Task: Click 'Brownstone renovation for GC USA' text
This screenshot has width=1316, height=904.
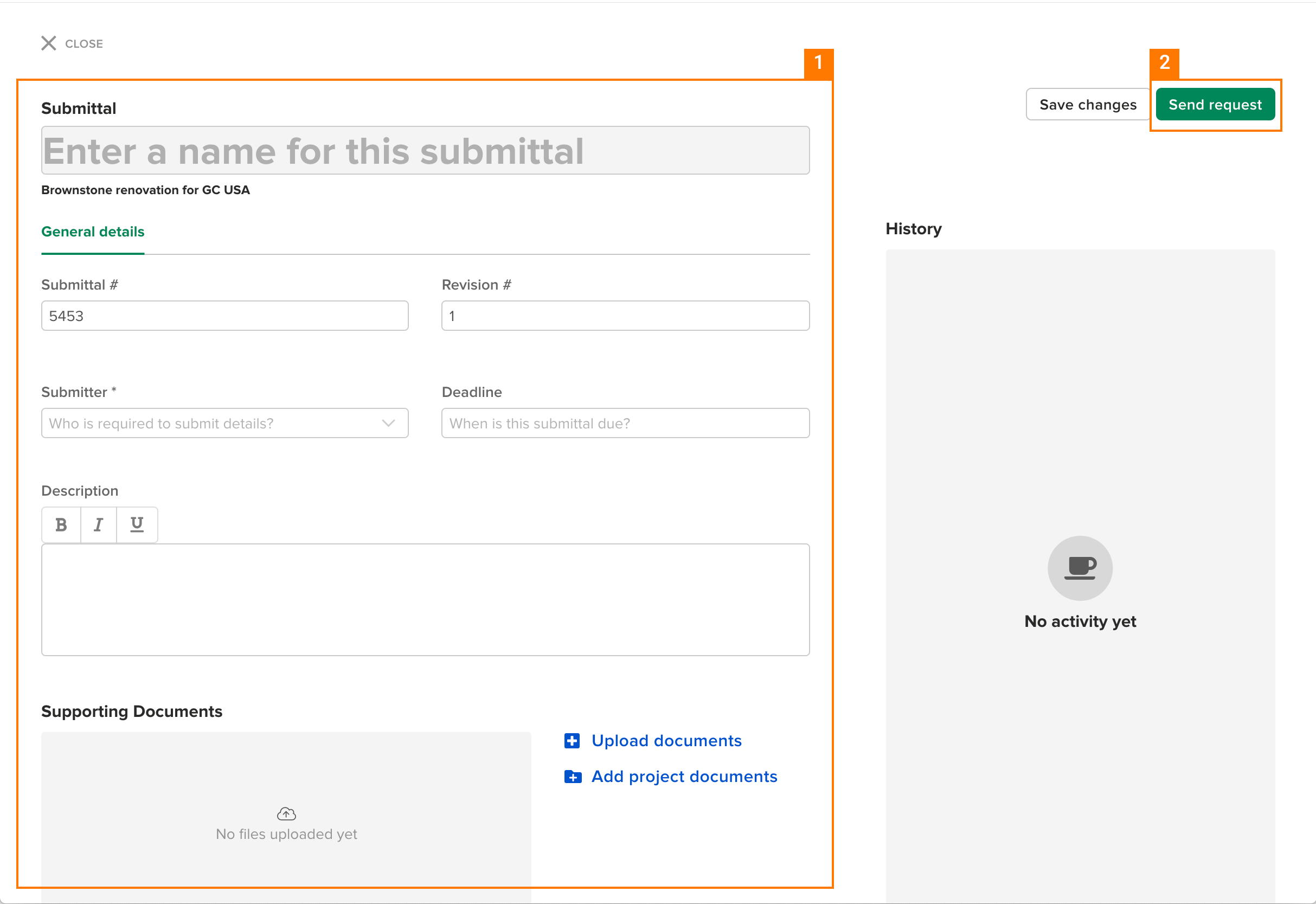Action: pos(145,190)
